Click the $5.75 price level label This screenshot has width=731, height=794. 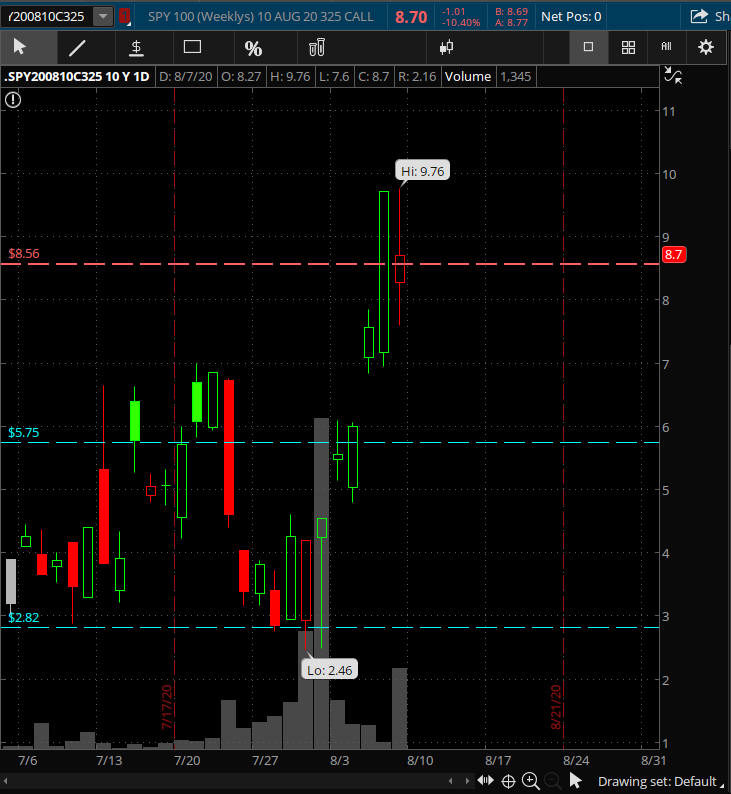point(23,432)
